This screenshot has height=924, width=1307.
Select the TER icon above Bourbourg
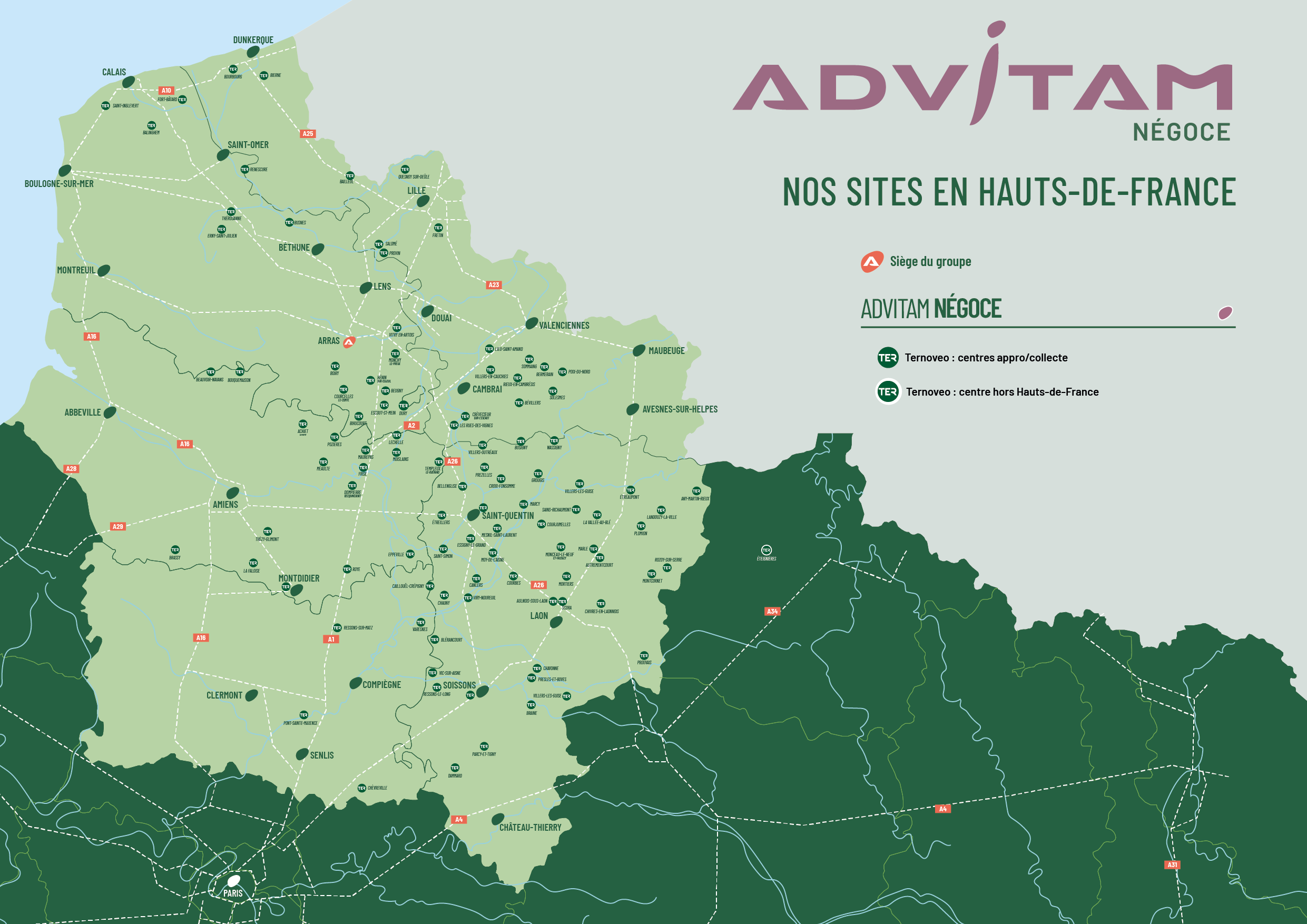point(233,69)
